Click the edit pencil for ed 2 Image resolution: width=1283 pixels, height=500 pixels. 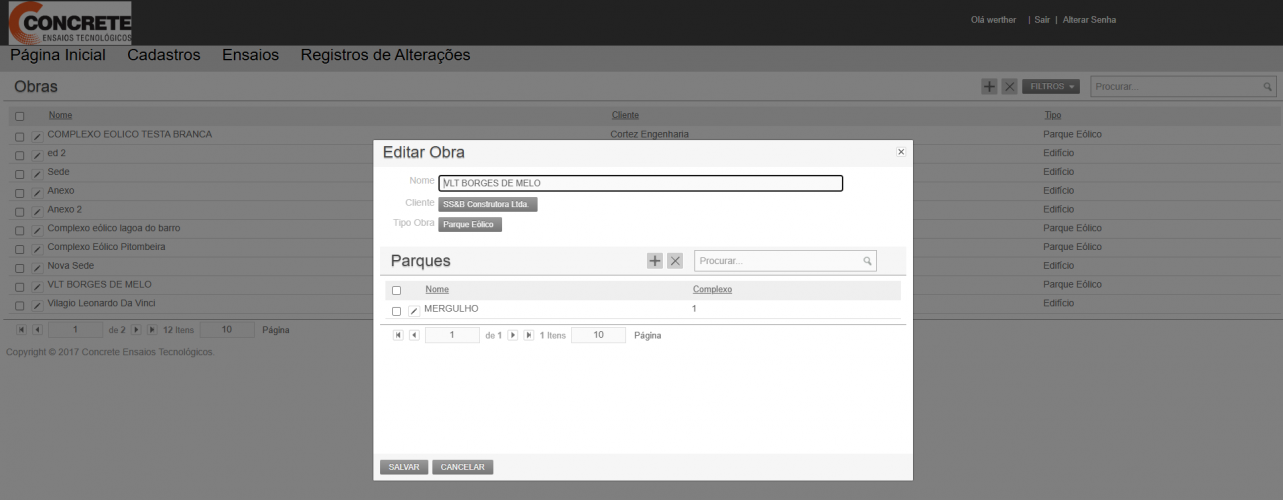[x=37, y=155]
